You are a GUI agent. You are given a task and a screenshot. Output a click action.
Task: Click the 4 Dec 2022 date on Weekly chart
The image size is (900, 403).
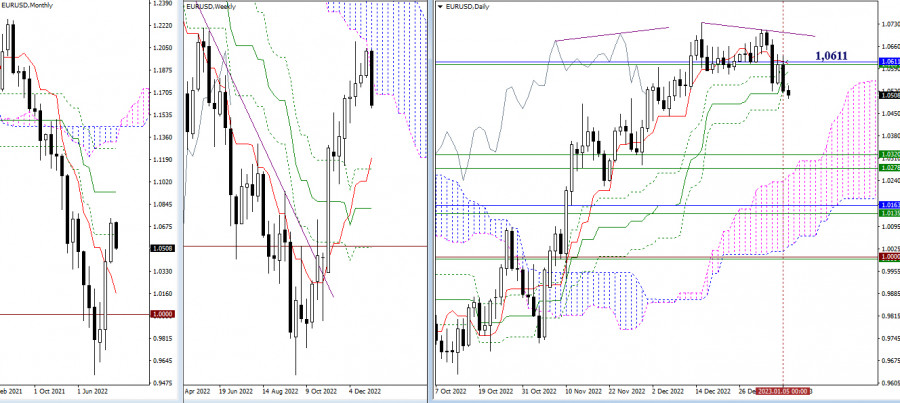[x=364, y=391]
